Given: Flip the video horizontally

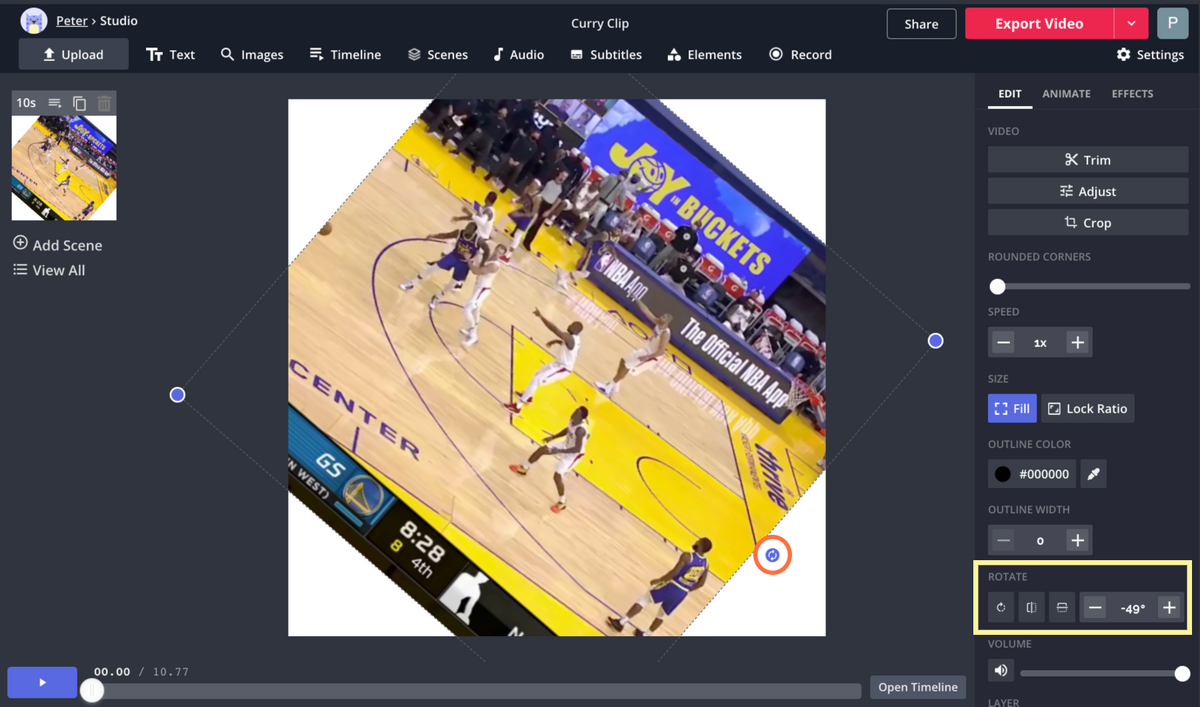Looking at the screenshot, I should (x=1031, y=608).
